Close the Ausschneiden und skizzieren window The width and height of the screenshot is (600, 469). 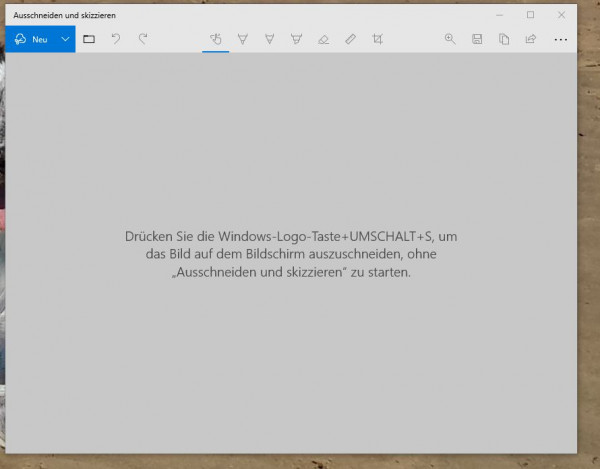coord(561,15)
